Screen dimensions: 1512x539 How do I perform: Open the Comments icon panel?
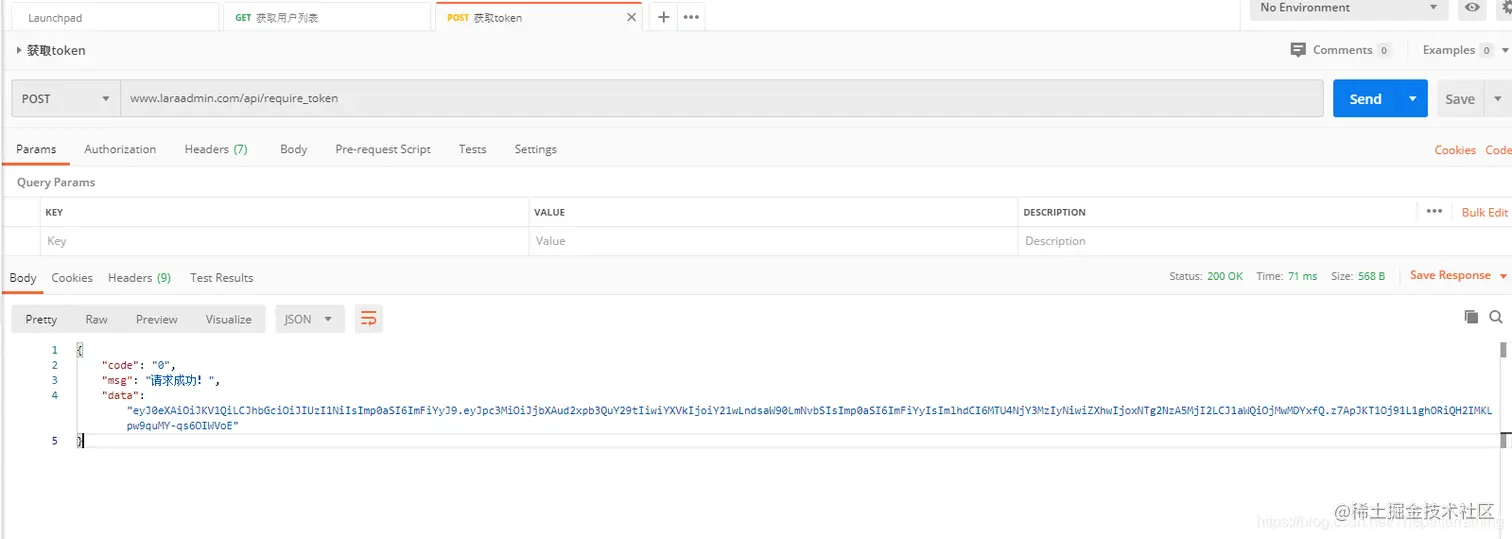(x=1299, y=50)
